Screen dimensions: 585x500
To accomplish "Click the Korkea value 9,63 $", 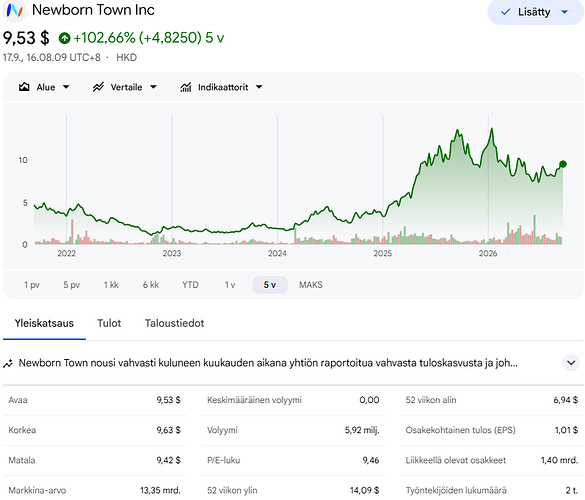I will (x=169, y=430).
